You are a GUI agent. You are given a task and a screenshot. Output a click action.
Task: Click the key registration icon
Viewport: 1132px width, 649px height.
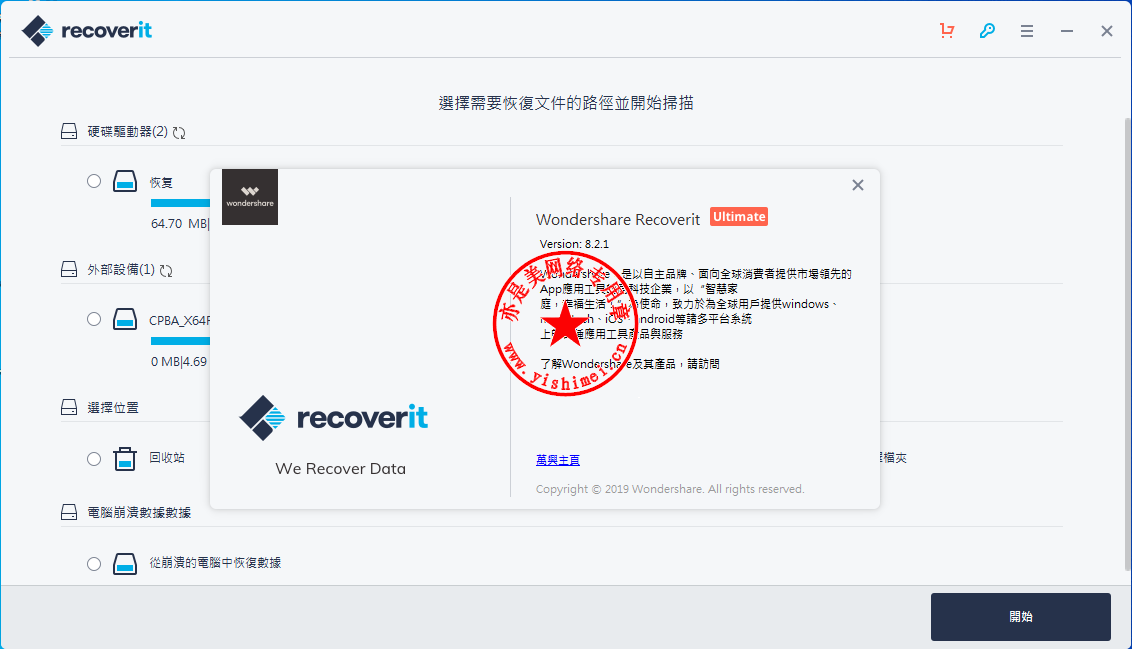(x=987, y=30)
